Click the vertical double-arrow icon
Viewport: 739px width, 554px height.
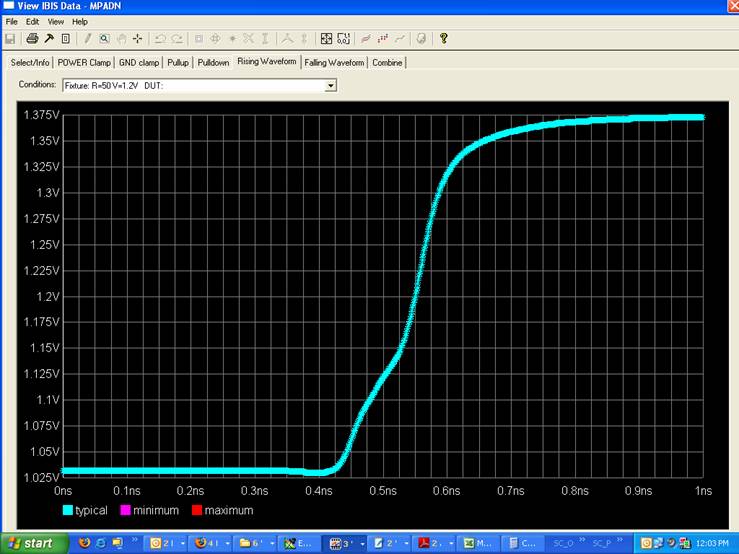tap(304, 39)
